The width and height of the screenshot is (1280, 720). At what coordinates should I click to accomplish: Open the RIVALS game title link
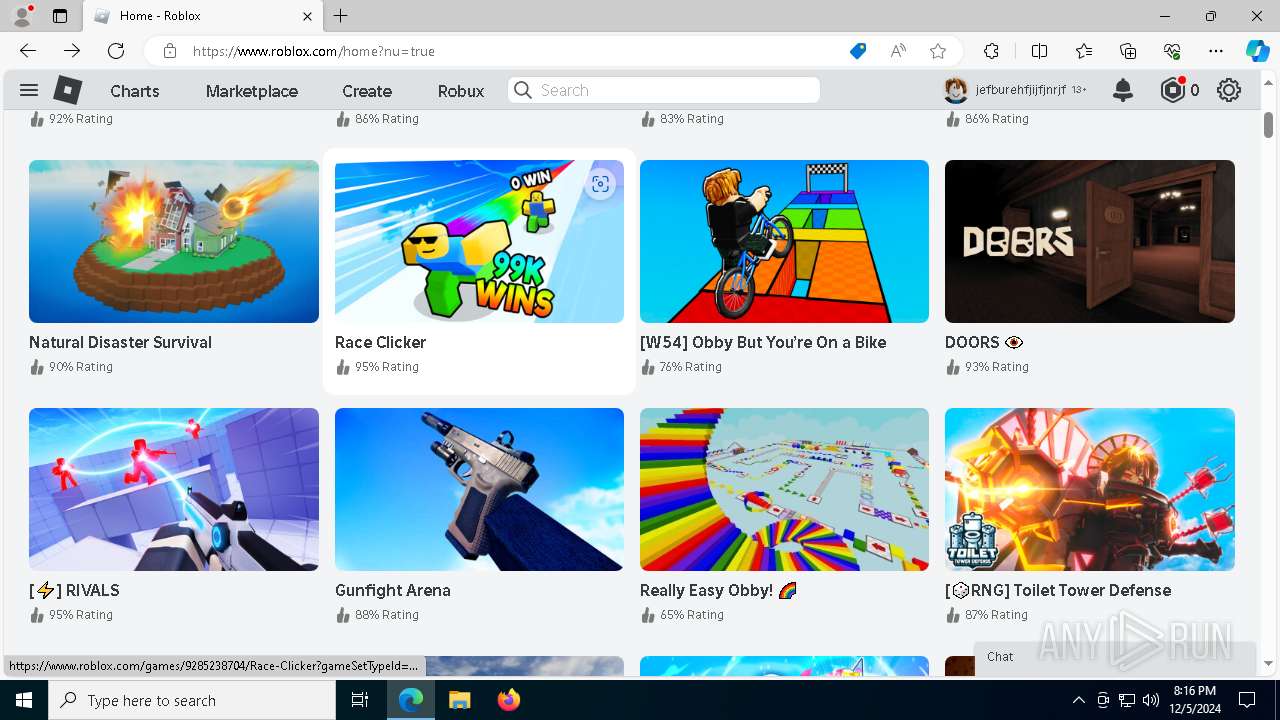coord(74,590)
